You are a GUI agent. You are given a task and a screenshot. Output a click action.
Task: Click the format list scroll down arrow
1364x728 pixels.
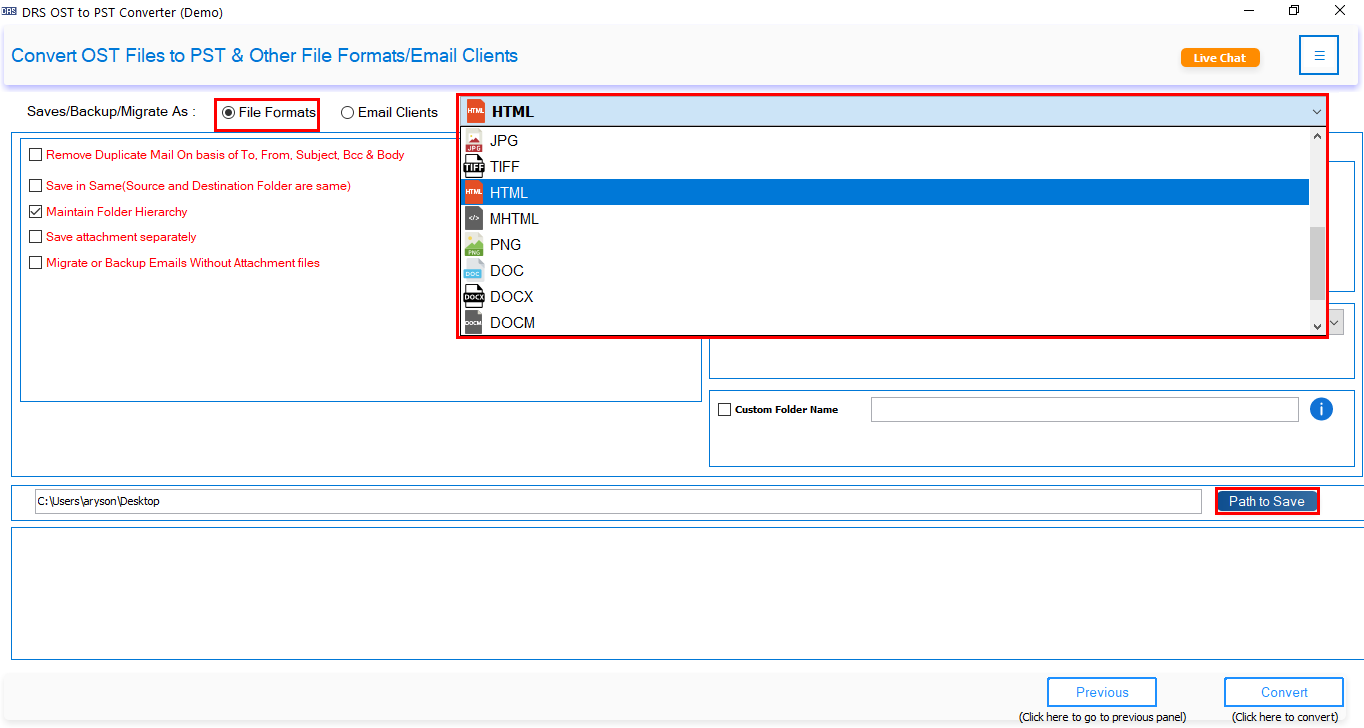pyautogui.click(x=1317, y=327)
